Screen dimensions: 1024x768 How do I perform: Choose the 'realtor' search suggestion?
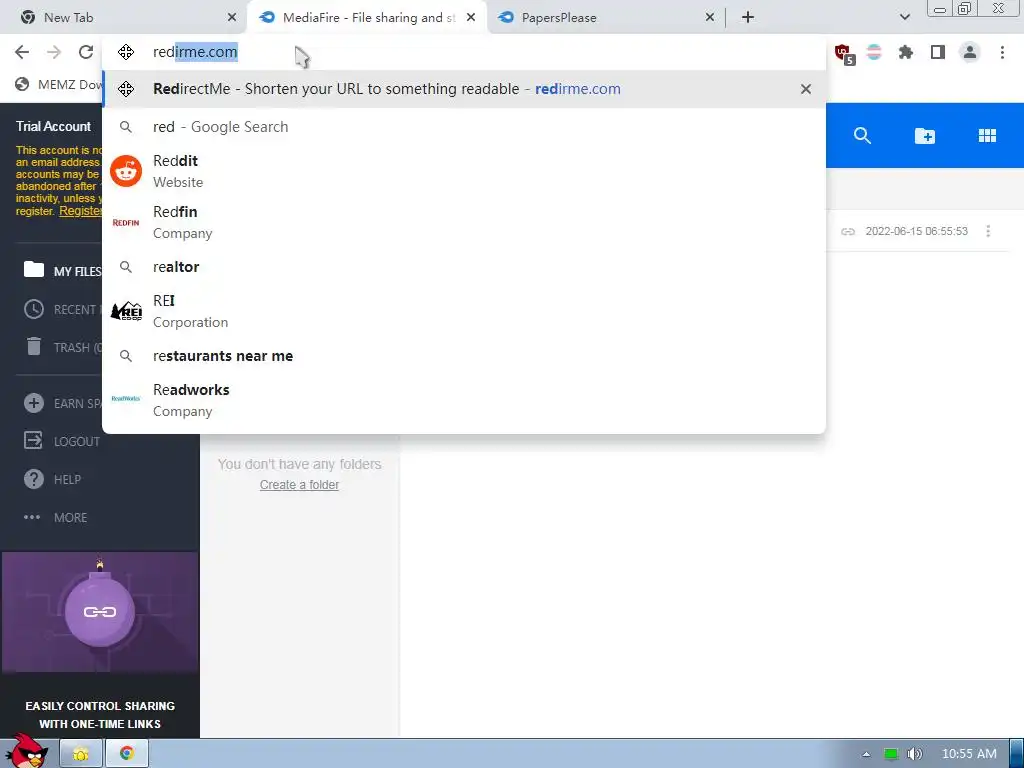(464, 267)
